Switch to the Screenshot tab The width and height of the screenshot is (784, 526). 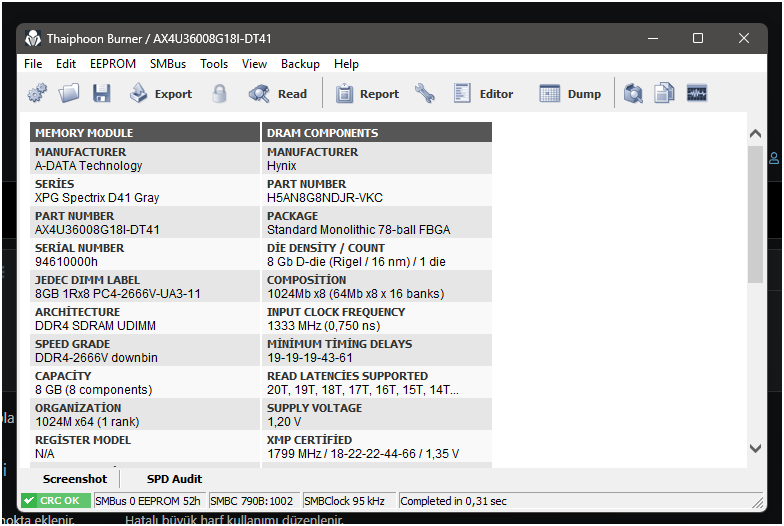74,479
